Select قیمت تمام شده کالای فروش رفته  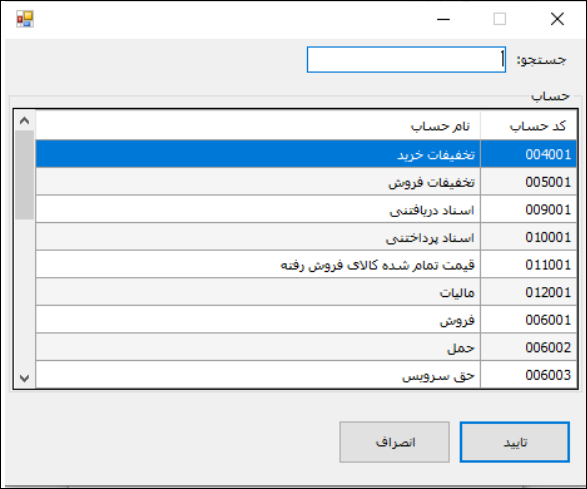(306, 264)
